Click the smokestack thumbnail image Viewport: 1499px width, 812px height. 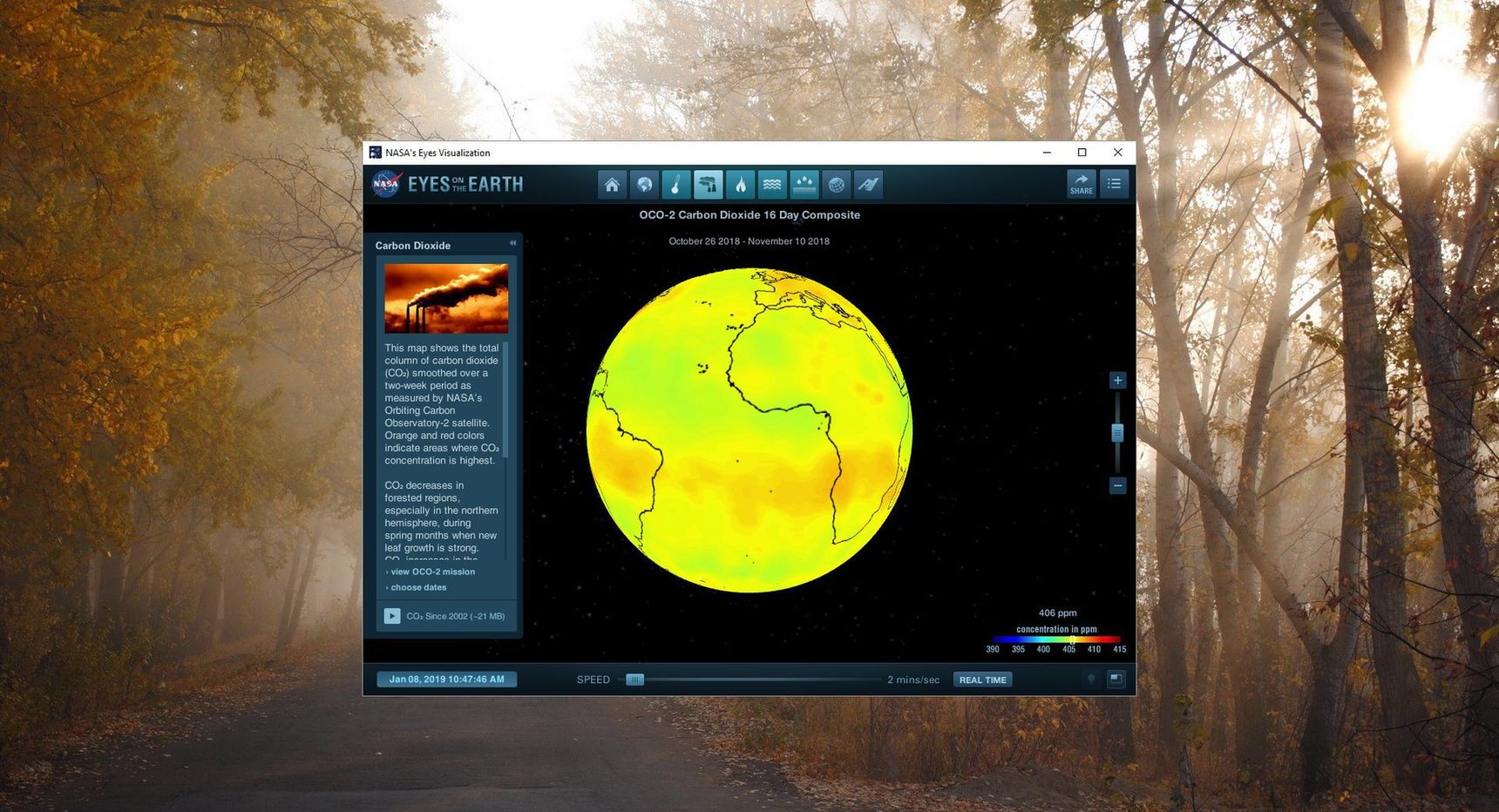point(446,298)
